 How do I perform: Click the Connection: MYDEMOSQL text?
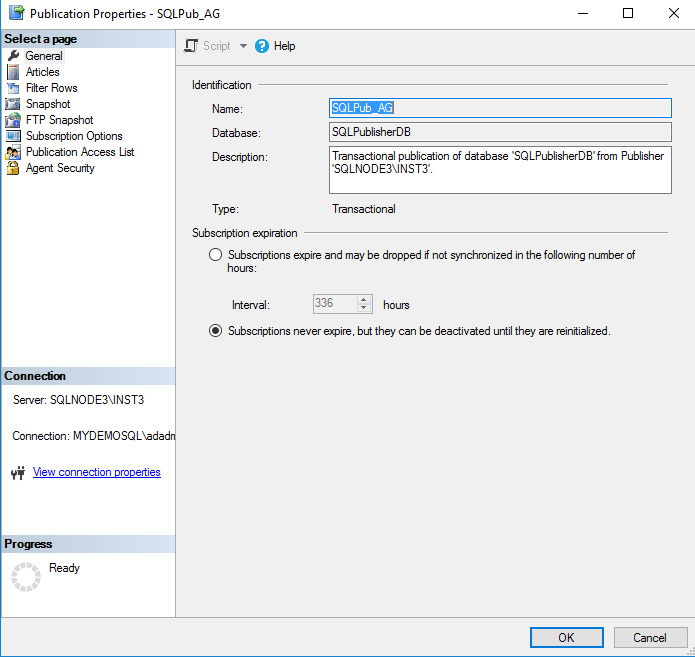(94, 436)
